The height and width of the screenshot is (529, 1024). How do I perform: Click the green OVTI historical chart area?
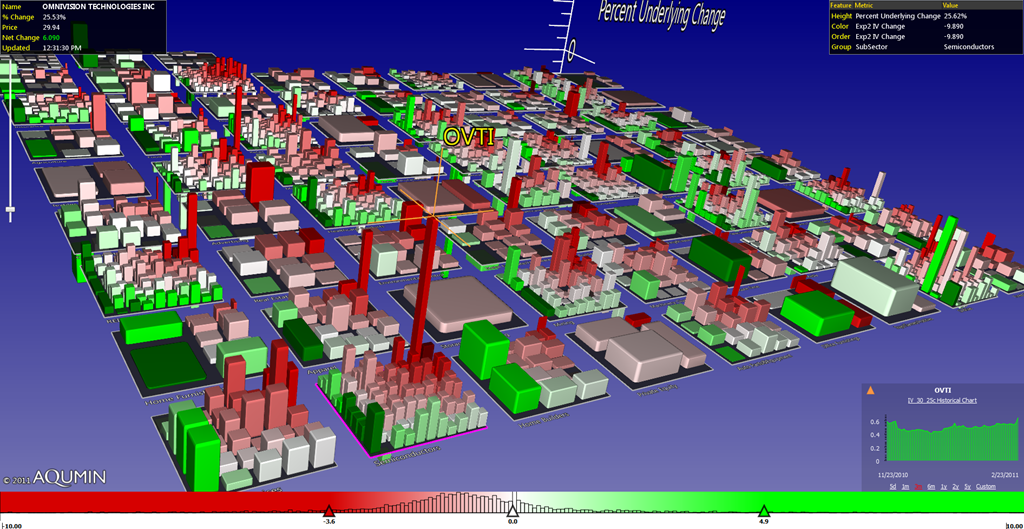pos(953,441)
